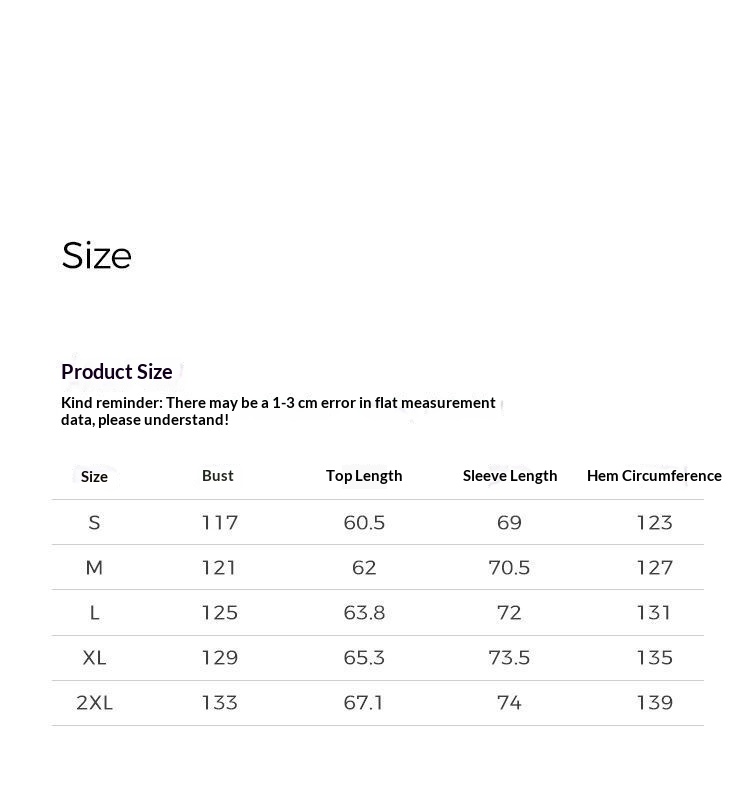750x799 pixels.
Task: Click the kind reminder measurement note
Action: coord(278,411)
